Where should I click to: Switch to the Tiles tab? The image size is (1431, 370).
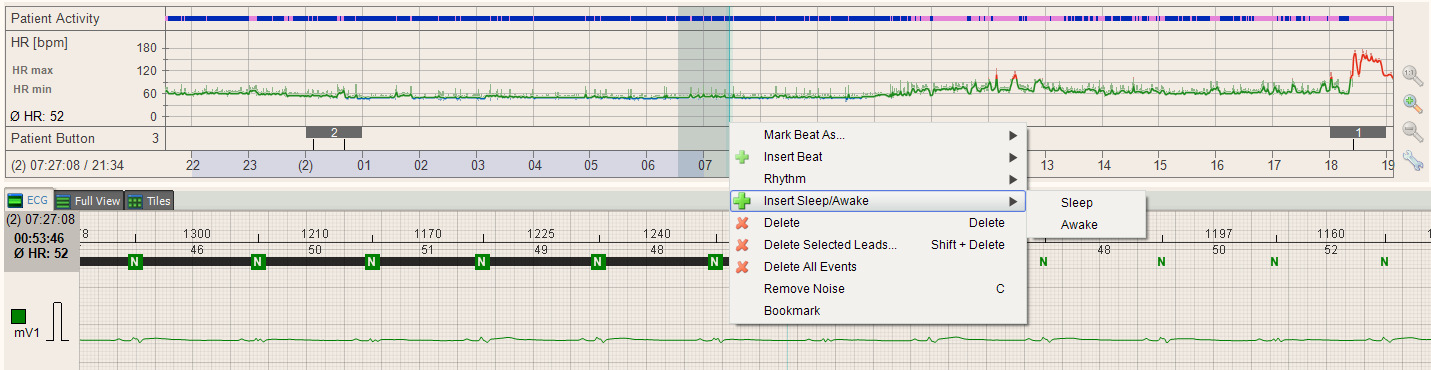[149, 201]
